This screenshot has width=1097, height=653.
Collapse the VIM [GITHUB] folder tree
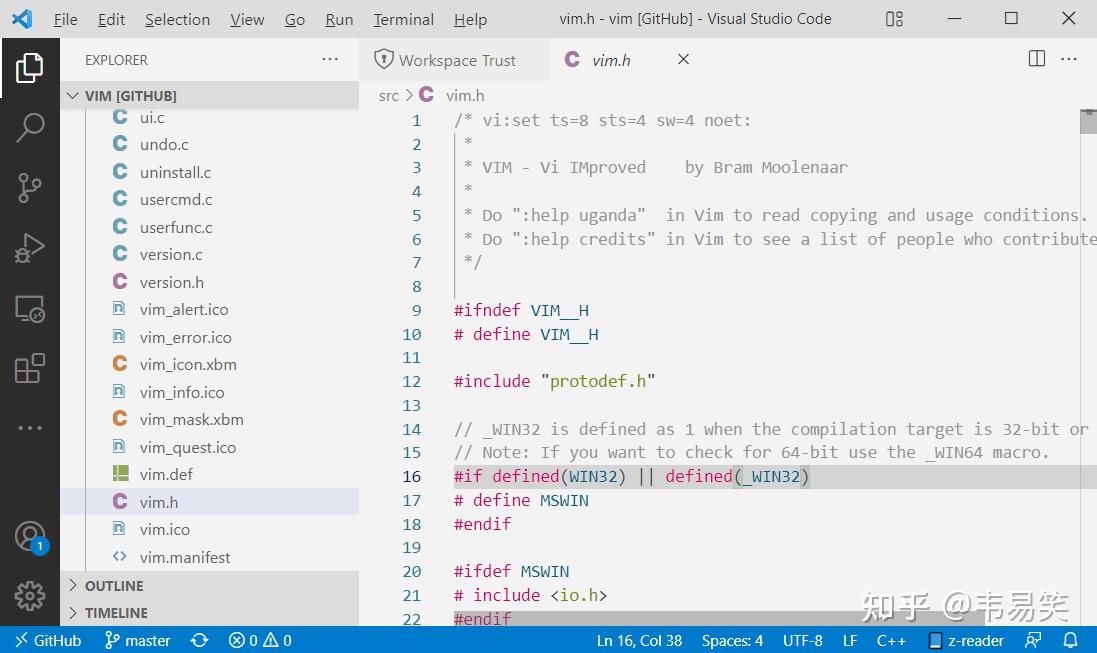[x=72, y=95]
